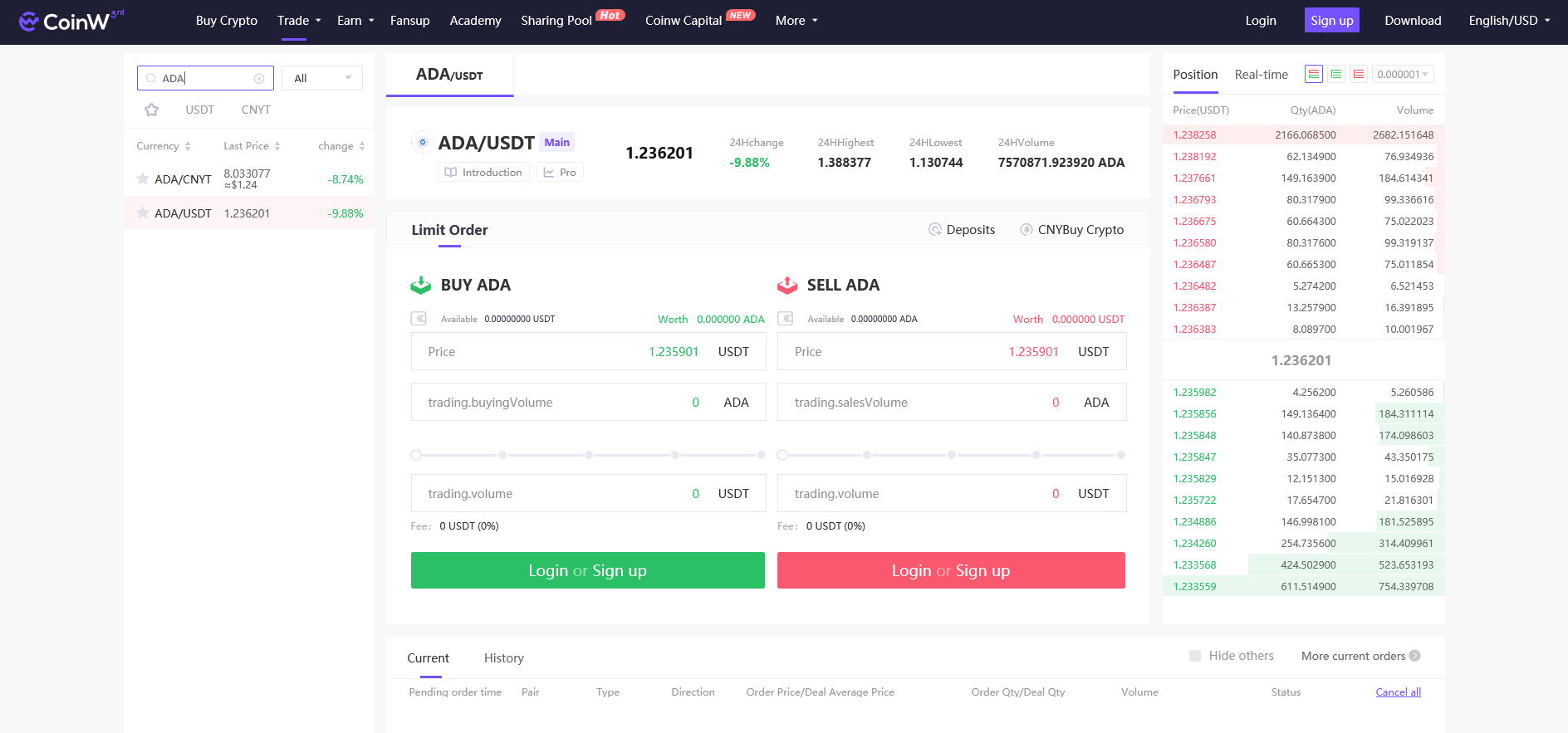This screenshot has width=1568, height=733.
Task: Expand the 0.000001 precision dropdown
Action: pos(1403,75)
